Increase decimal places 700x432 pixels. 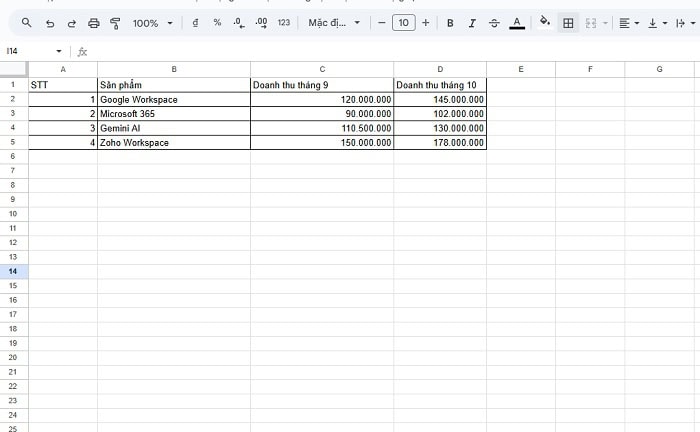tap(261, 23)
